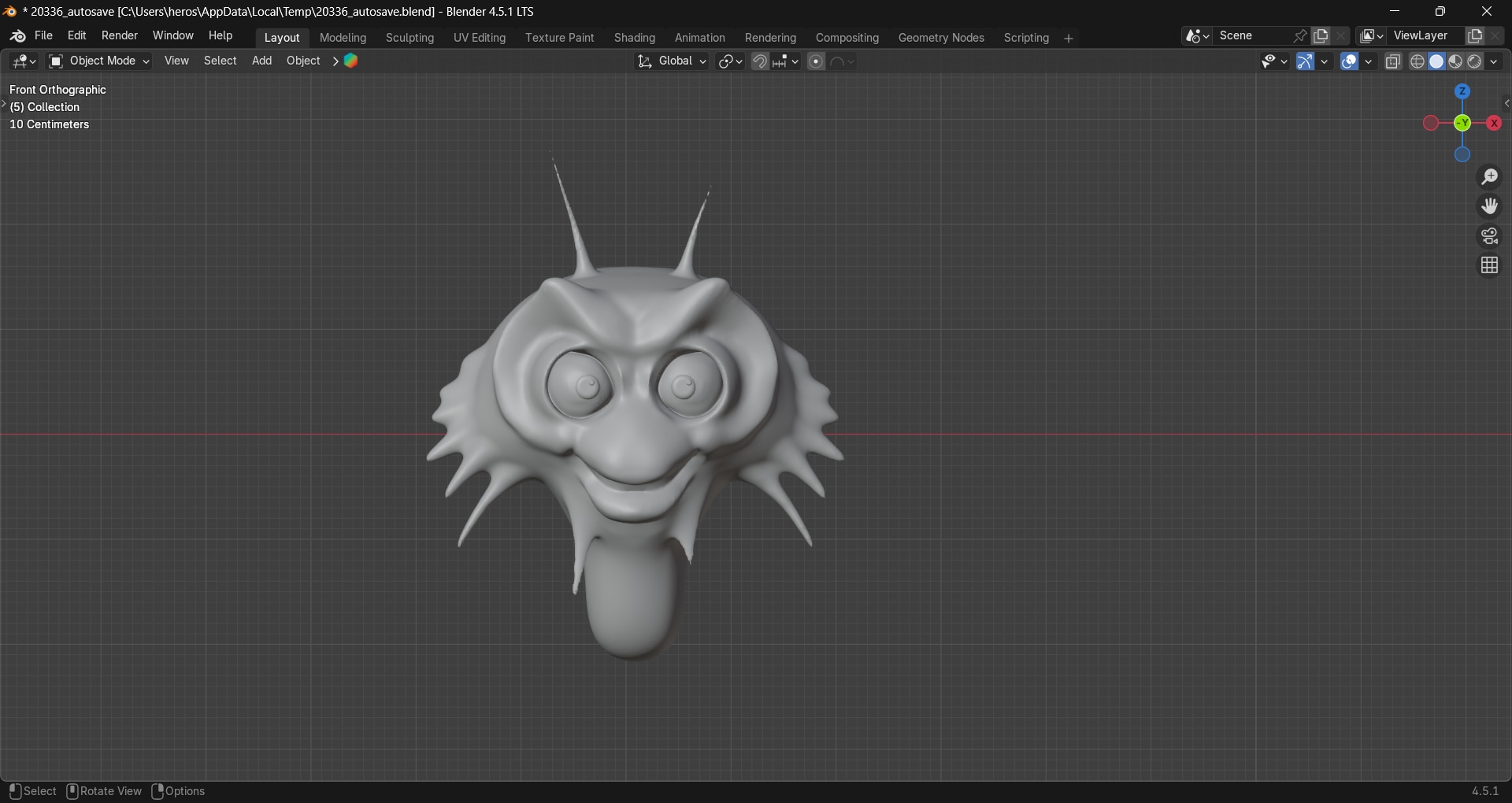
Task: Toggle proportional editing button
Action: 817,61
